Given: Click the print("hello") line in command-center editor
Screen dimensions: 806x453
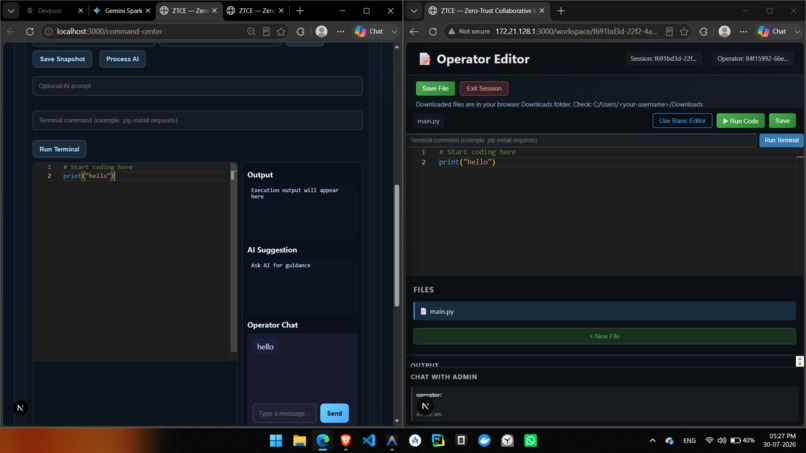Looking at the screenshot, I should click(88, 176).
